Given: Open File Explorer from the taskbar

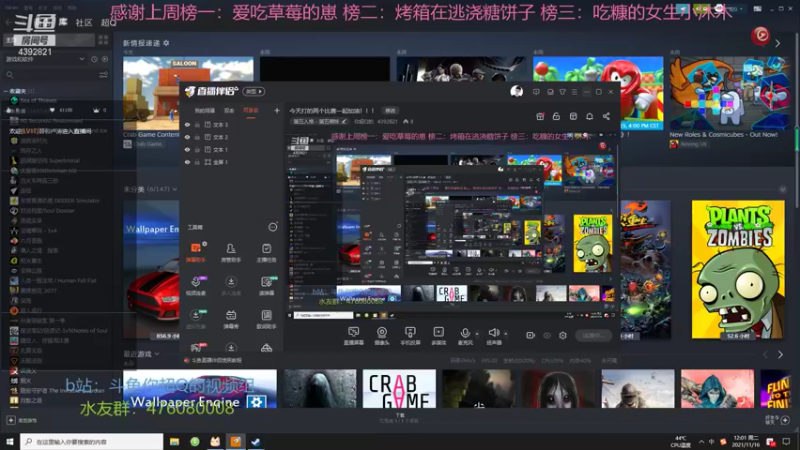Looking at the screenshot, I should (174, 442).
